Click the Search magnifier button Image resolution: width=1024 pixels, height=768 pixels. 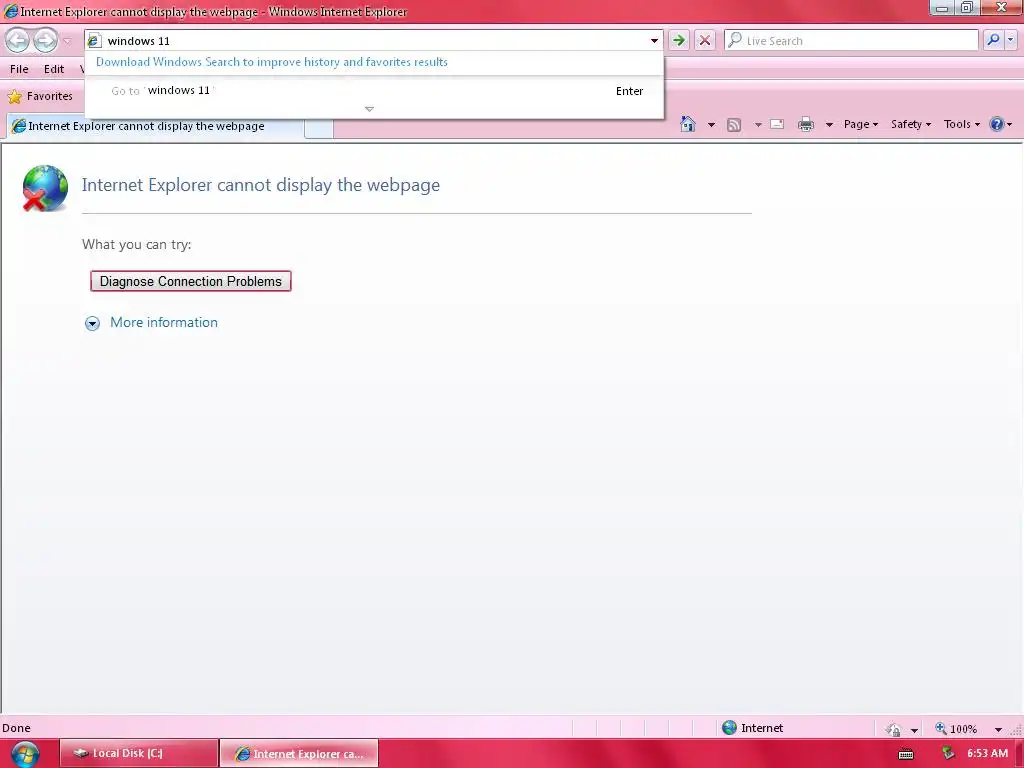tap(993, 40)
